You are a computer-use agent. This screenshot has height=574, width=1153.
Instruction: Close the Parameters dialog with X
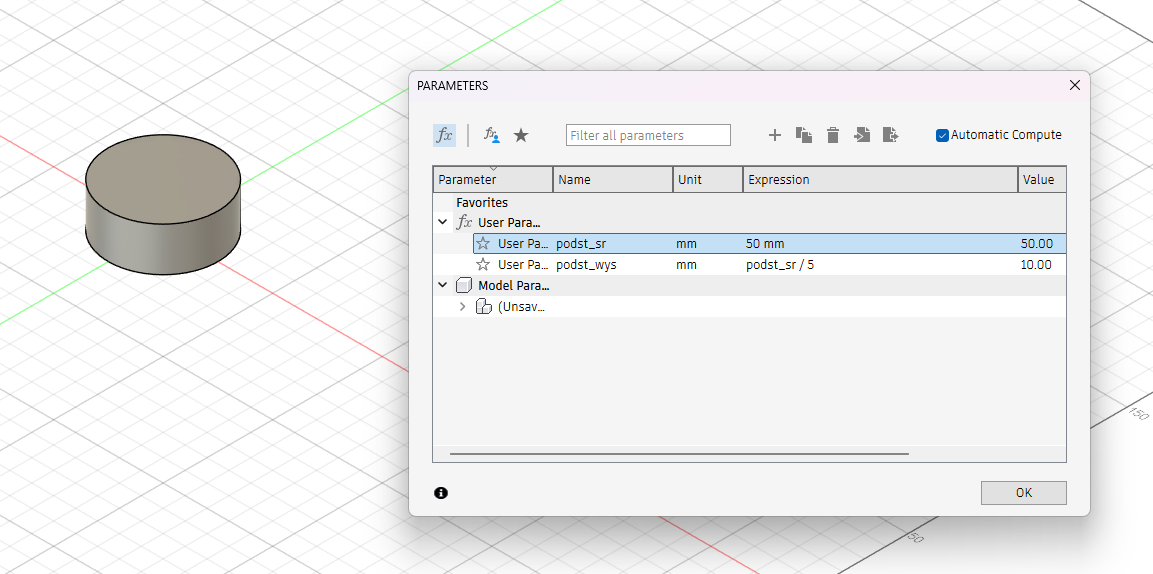1075,86
